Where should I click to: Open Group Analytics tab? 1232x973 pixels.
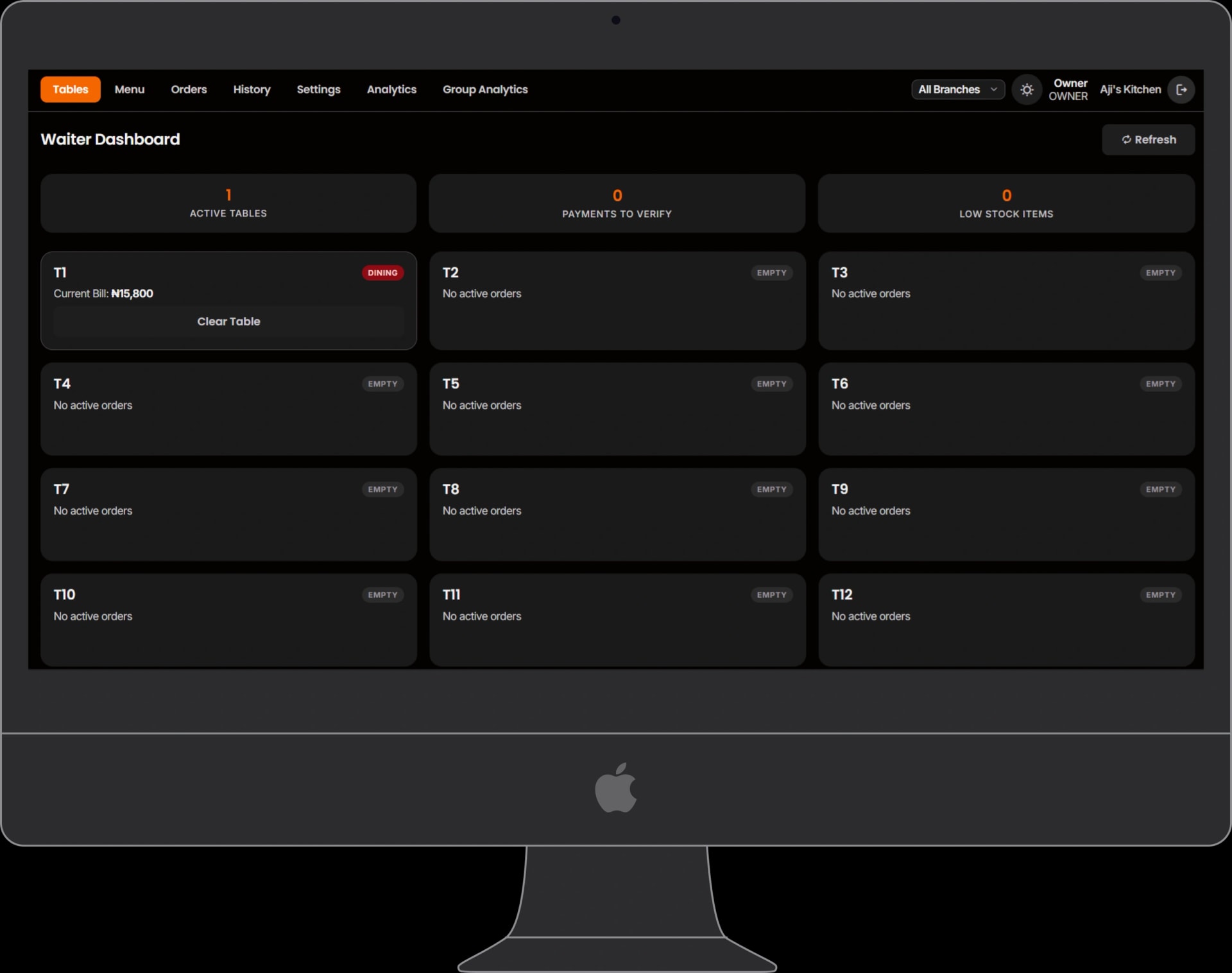point(485,90)
